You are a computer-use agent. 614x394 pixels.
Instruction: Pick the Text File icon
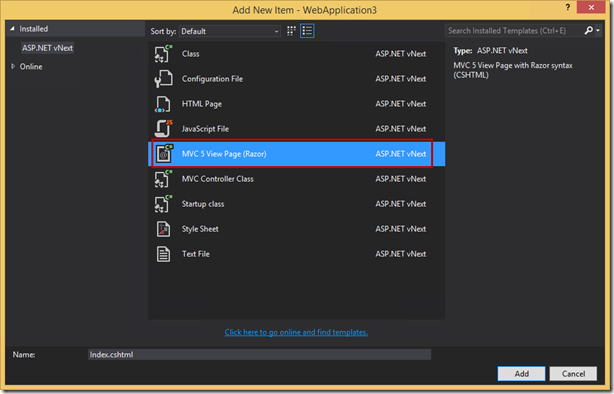click(x=163, y=254)
